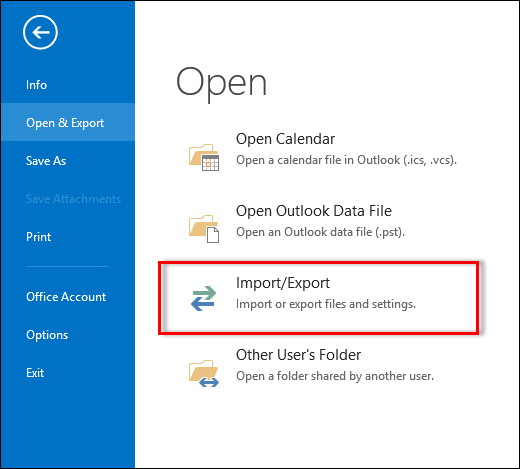Click the Open Outlook Data File title
Screen dimensions: 520x469
(x=314, y=211)
